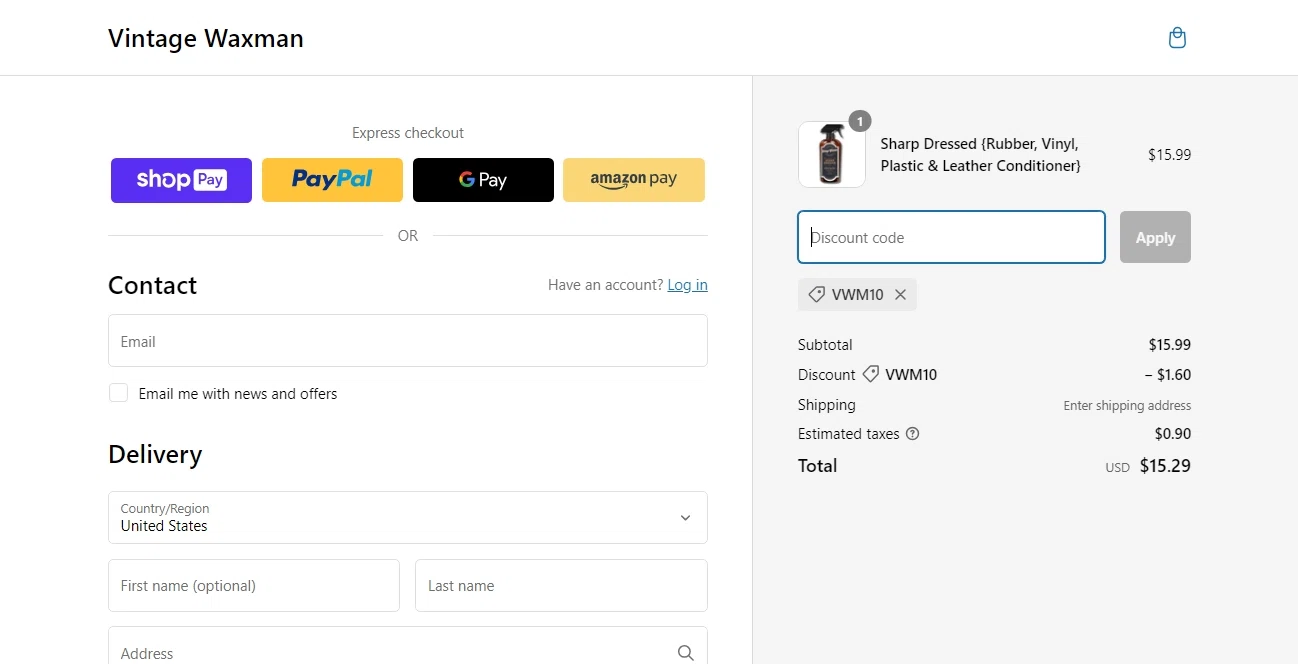
Task: Select Google Pay express checkout
Action: point(483,180)
